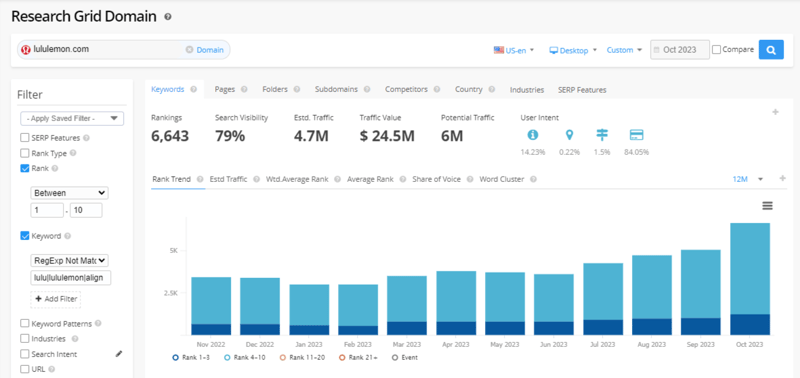Toggle Rank 21+ legend series
Screen dimensions: 800x378
[359, 358]
